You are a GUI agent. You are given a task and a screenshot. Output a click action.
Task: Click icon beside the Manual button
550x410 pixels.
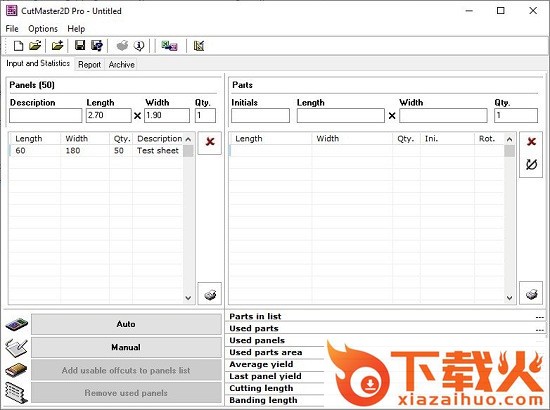[x=16, y=347]
